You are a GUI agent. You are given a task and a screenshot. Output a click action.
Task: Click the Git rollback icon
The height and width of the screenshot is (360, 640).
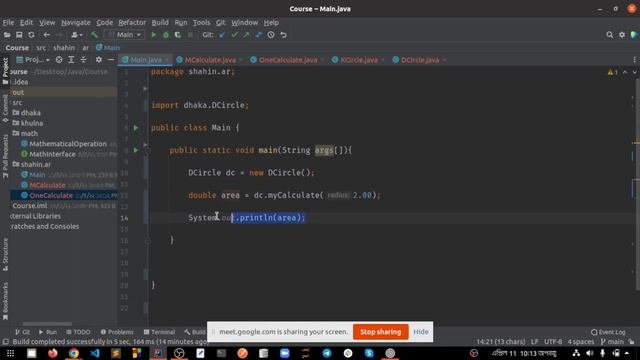(x=283, y=35)
